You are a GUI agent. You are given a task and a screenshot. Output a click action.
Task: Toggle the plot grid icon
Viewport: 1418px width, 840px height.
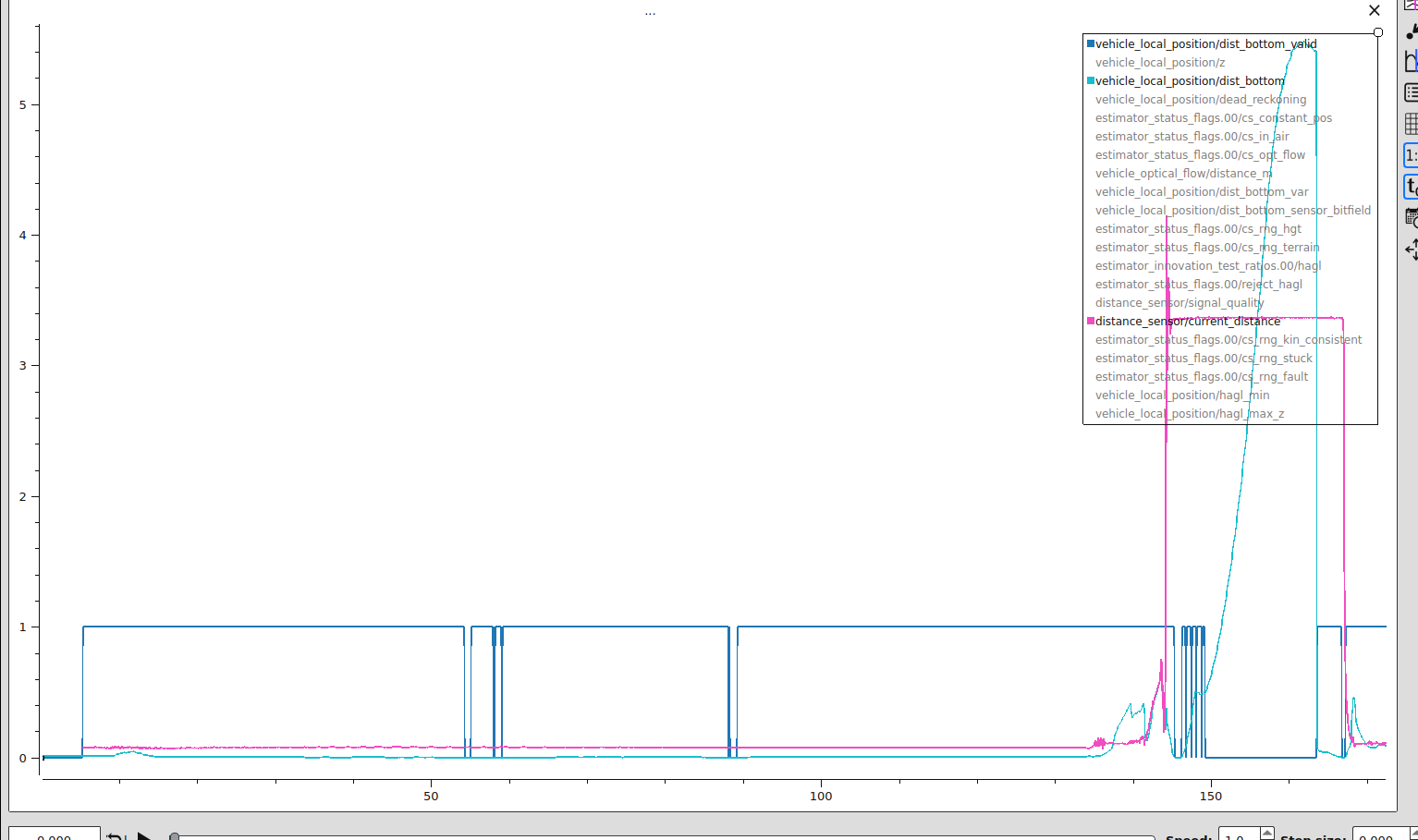[x=1411, y=123]
